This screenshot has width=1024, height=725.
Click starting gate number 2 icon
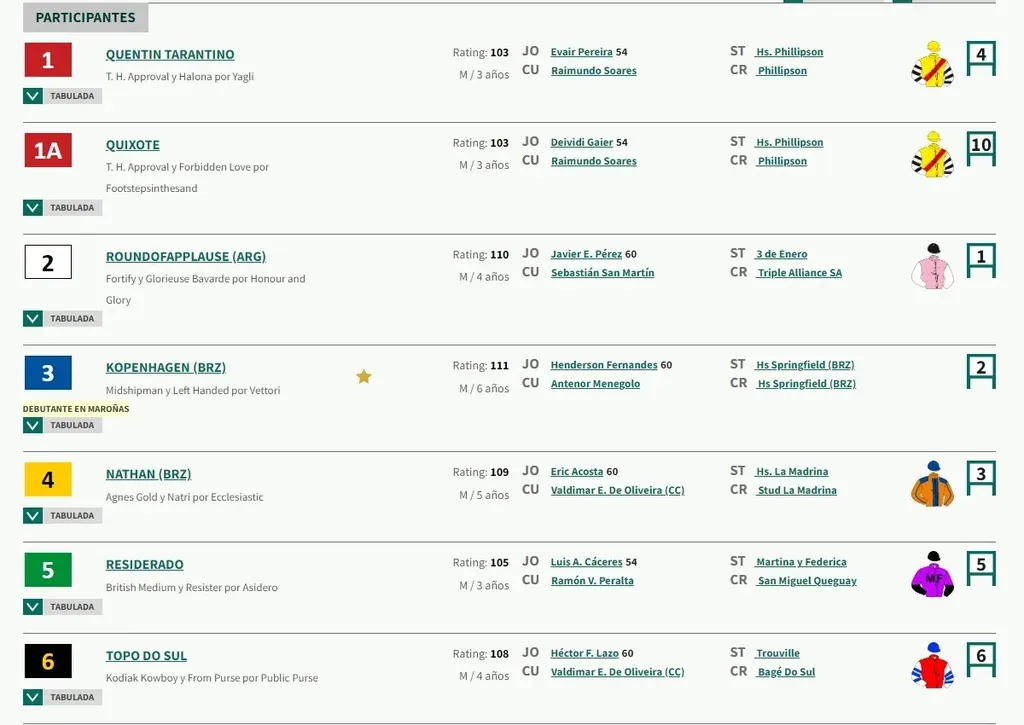(981, 370)
